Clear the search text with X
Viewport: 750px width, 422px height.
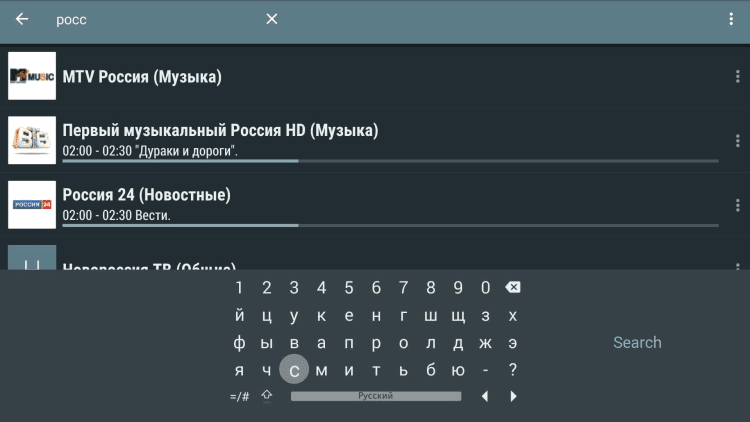coord(271,19)
